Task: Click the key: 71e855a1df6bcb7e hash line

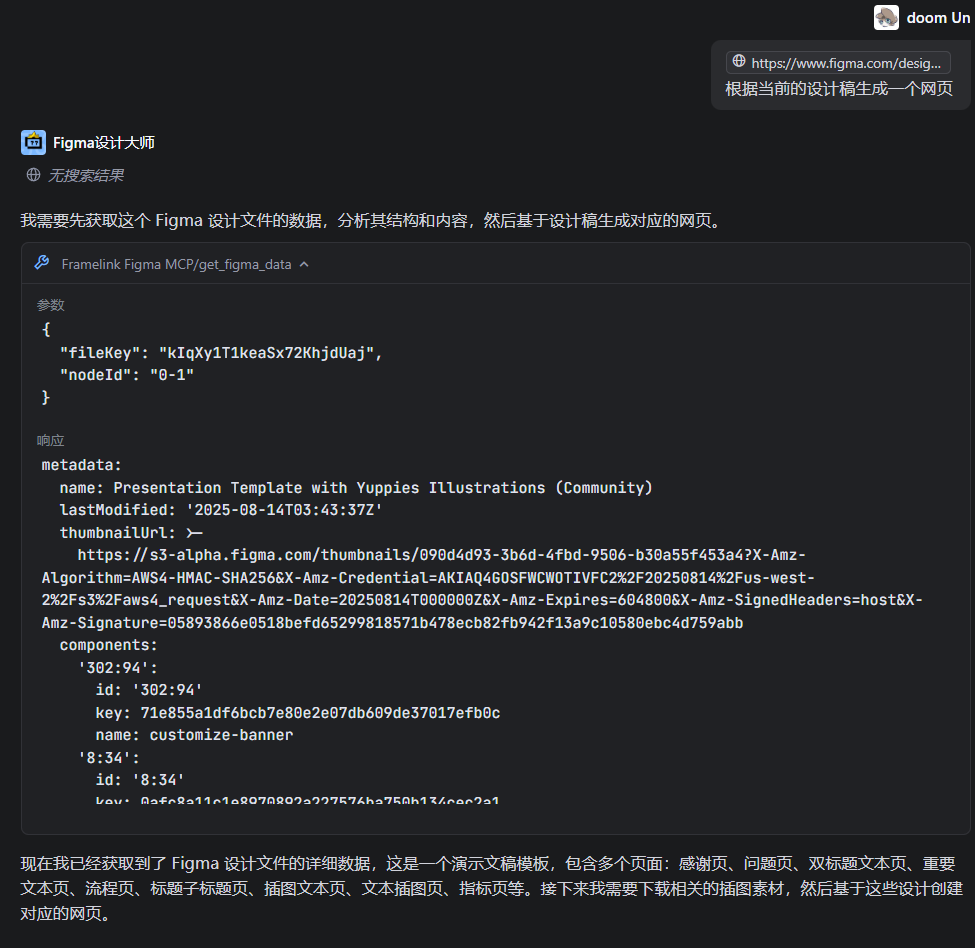Action: coord(298,713)
